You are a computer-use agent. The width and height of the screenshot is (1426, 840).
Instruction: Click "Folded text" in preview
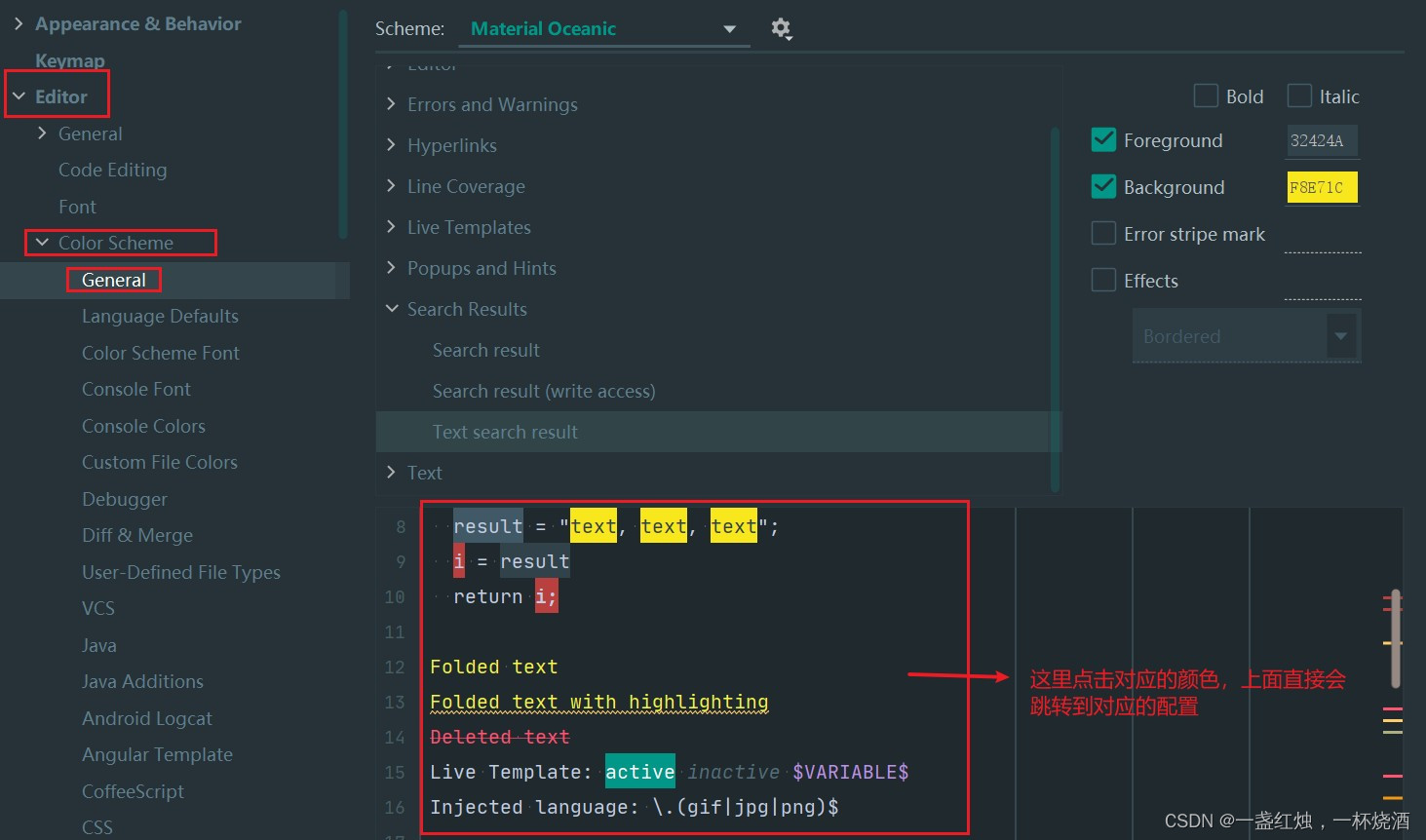[x=494, y=667]
